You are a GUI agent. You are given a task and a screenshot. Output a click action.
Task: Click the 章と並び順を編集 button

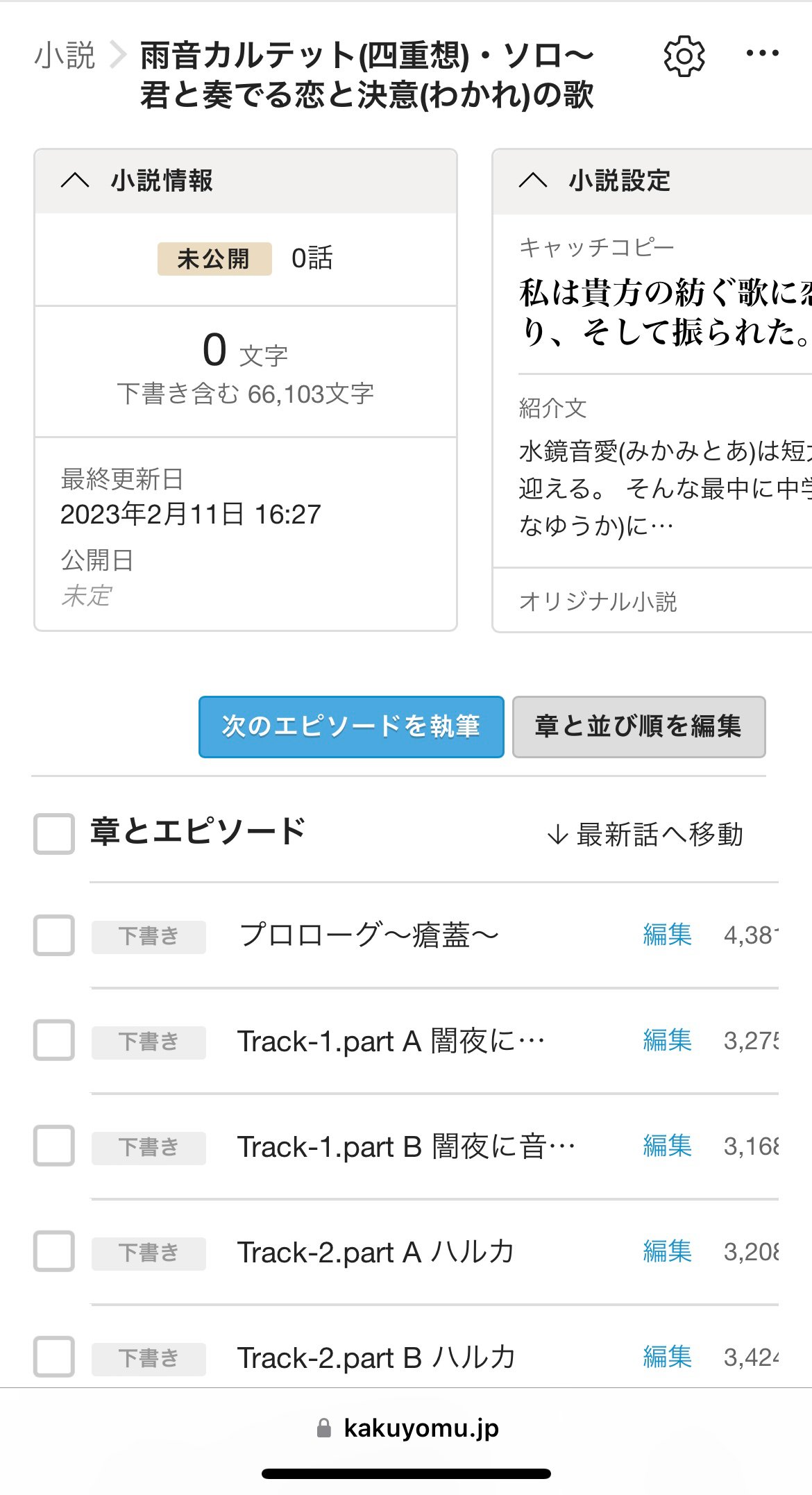pyautogui.click(x=638, y=726)
